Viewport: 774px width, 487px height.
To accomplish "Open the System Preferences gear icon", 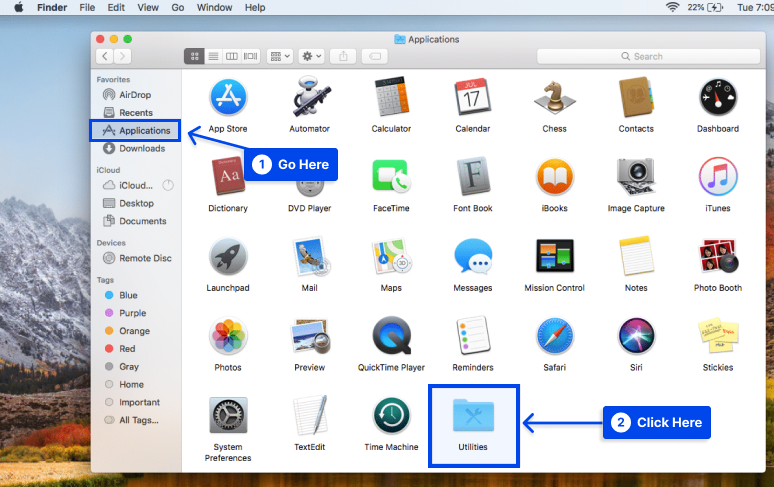I will [228, 415].
